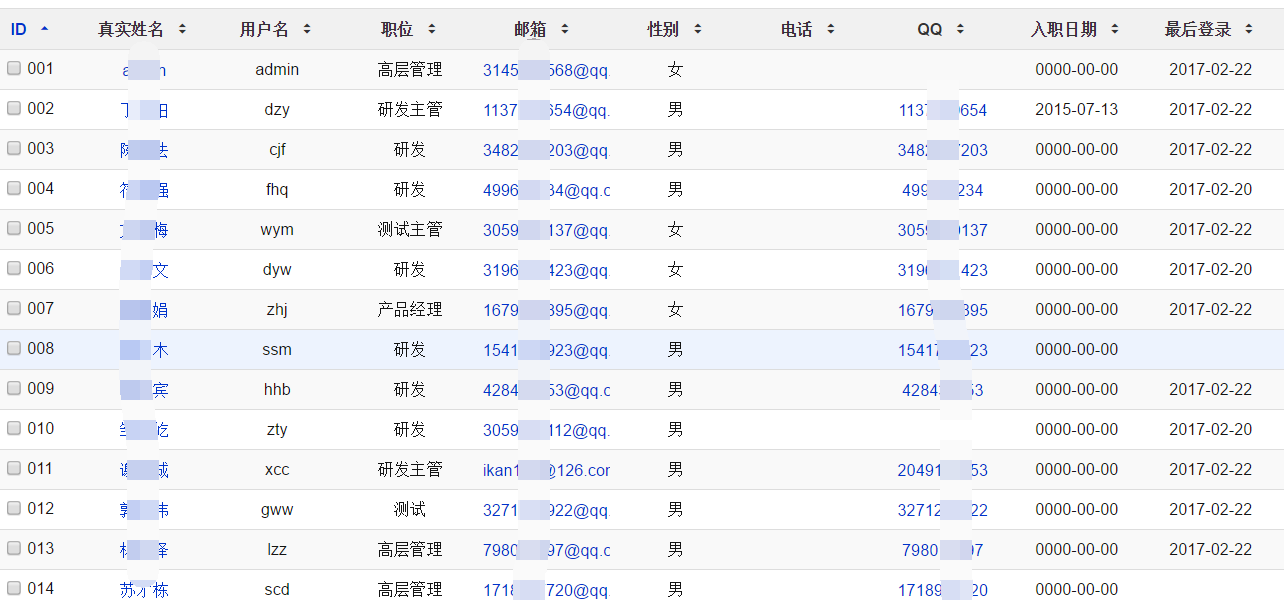The width and height of the screenshot is (1284, 605).
Task: Click the 测试 position cell for gww
Action: point(410,510)
